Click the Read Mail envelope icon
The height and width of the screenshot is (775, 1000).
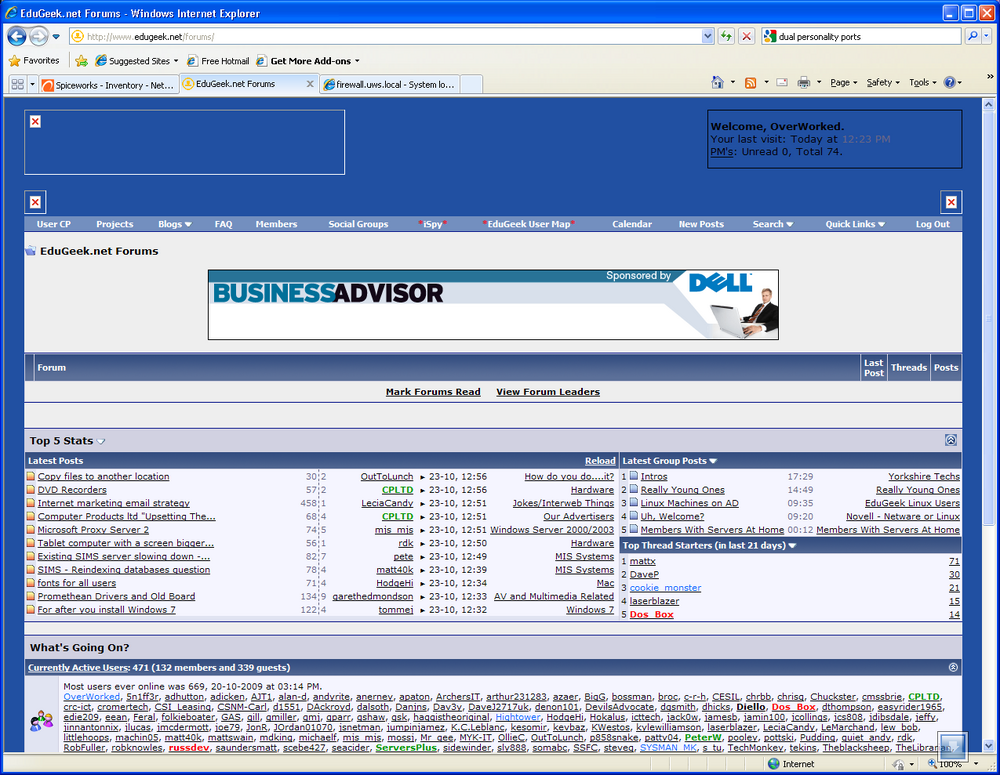point(782,82)
